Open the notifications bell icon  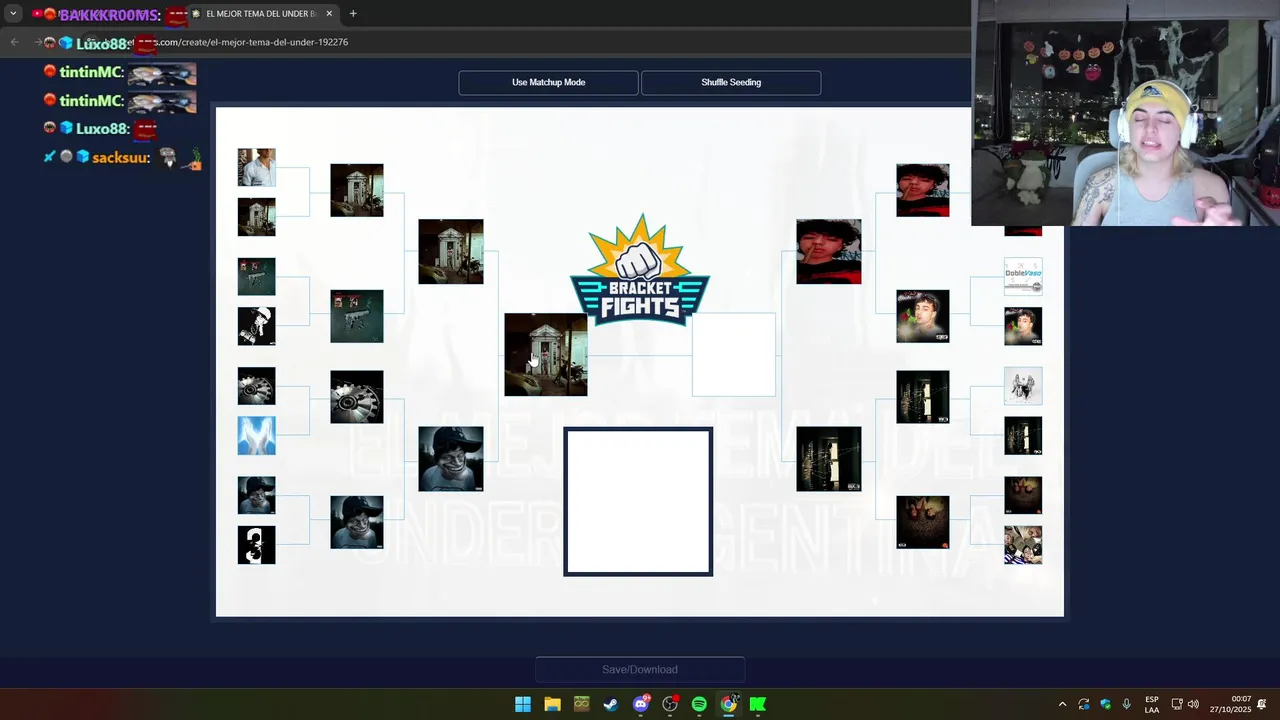click(1262, 704)
